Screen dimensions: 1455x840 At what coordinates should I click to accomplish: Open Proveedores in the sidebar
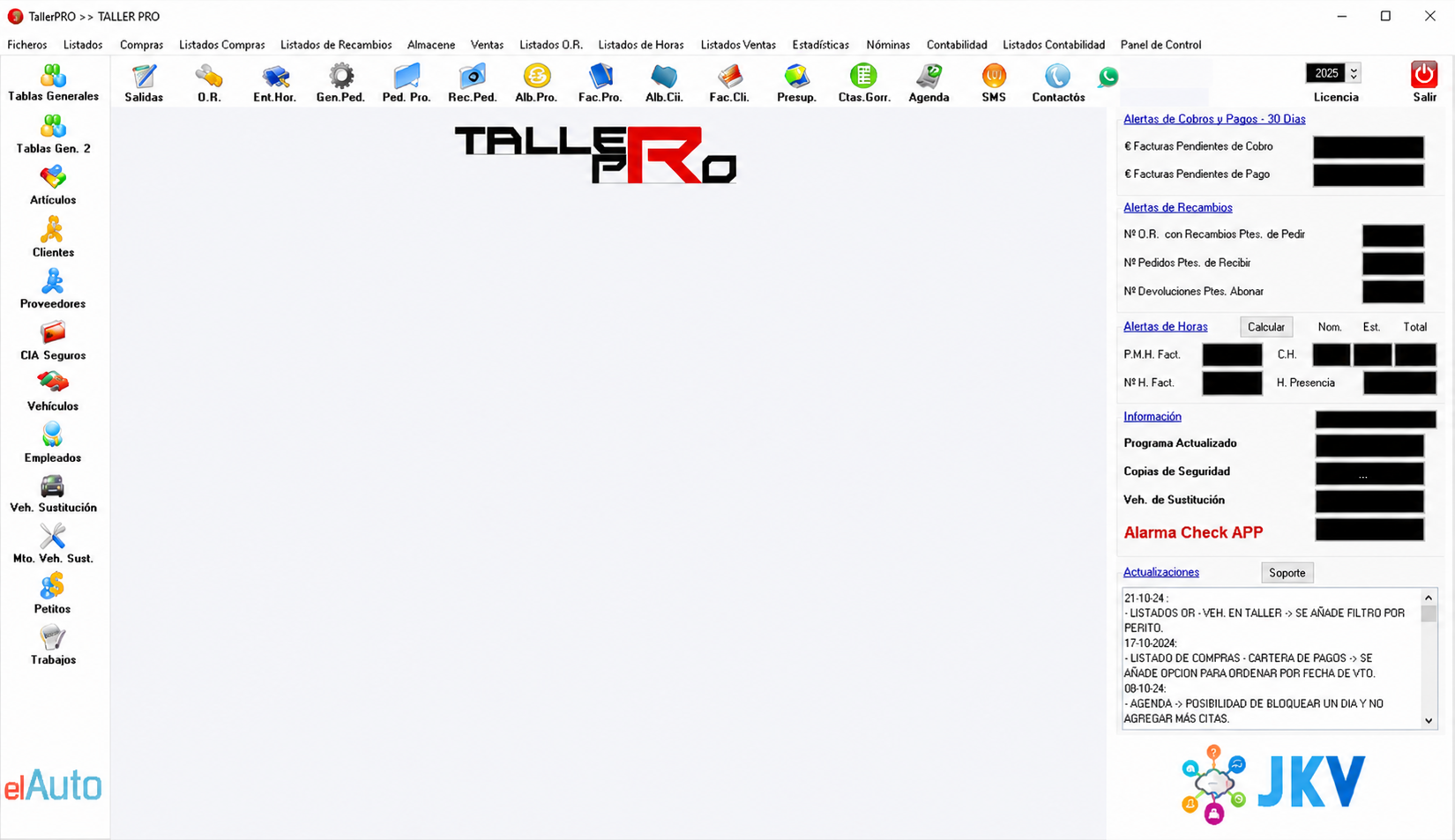(x=53, y=289)
